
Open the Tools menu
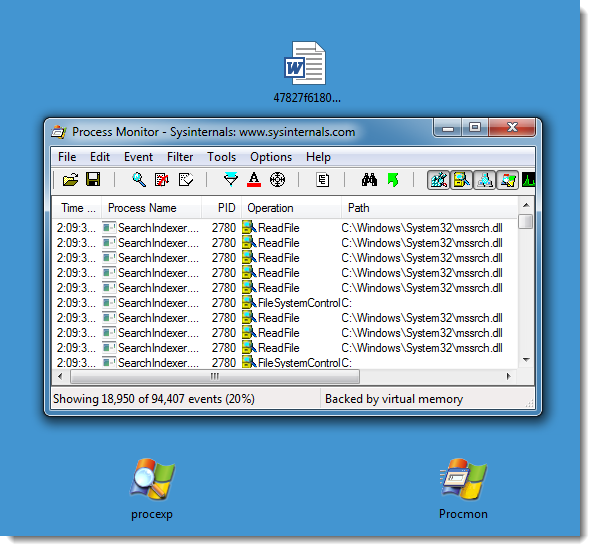tap(222, 157)
